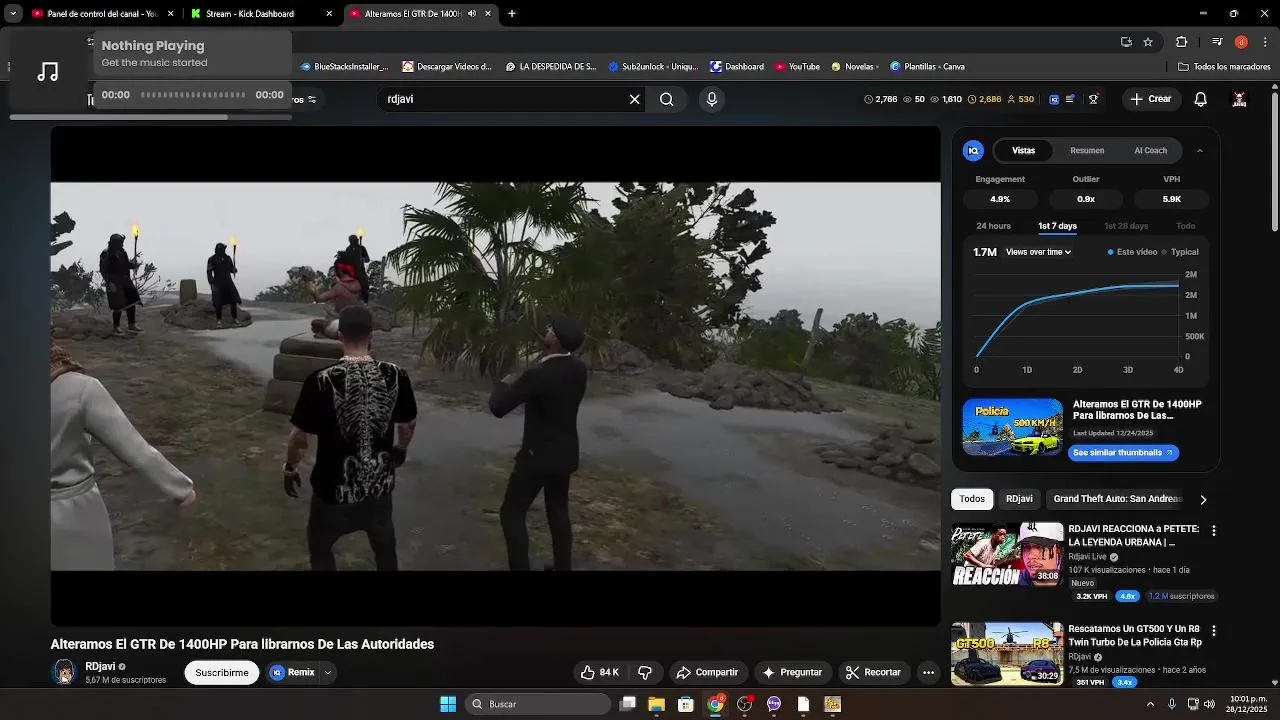The image size is (1280, 720).
Task: Click the Recortar clip button
Action: point(873,672)
